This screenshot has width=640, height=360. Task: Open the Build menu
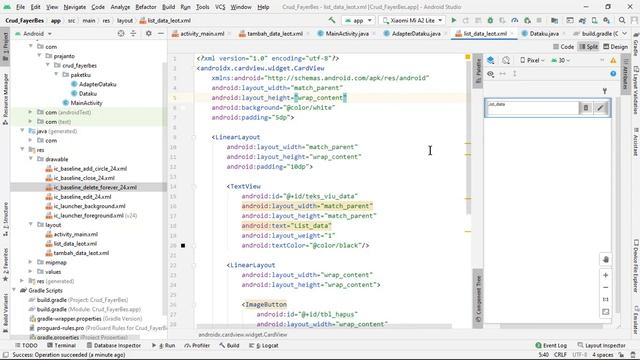click(x=168, y=7)
